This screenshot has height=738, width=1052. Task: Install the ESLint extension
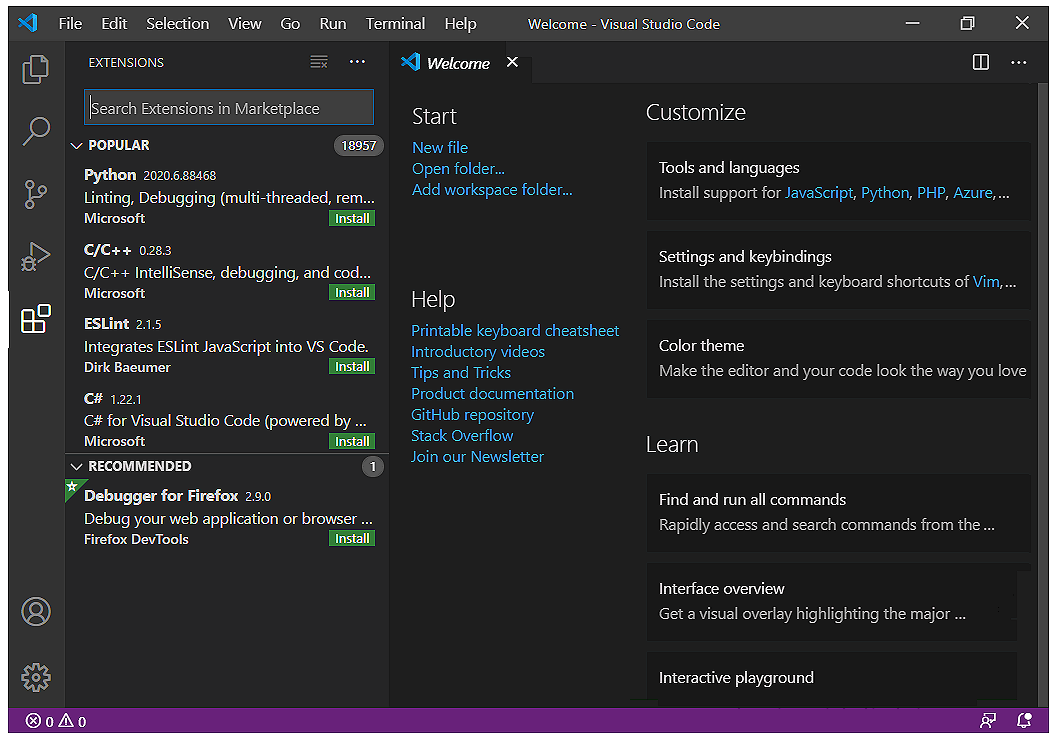point(352,366)
